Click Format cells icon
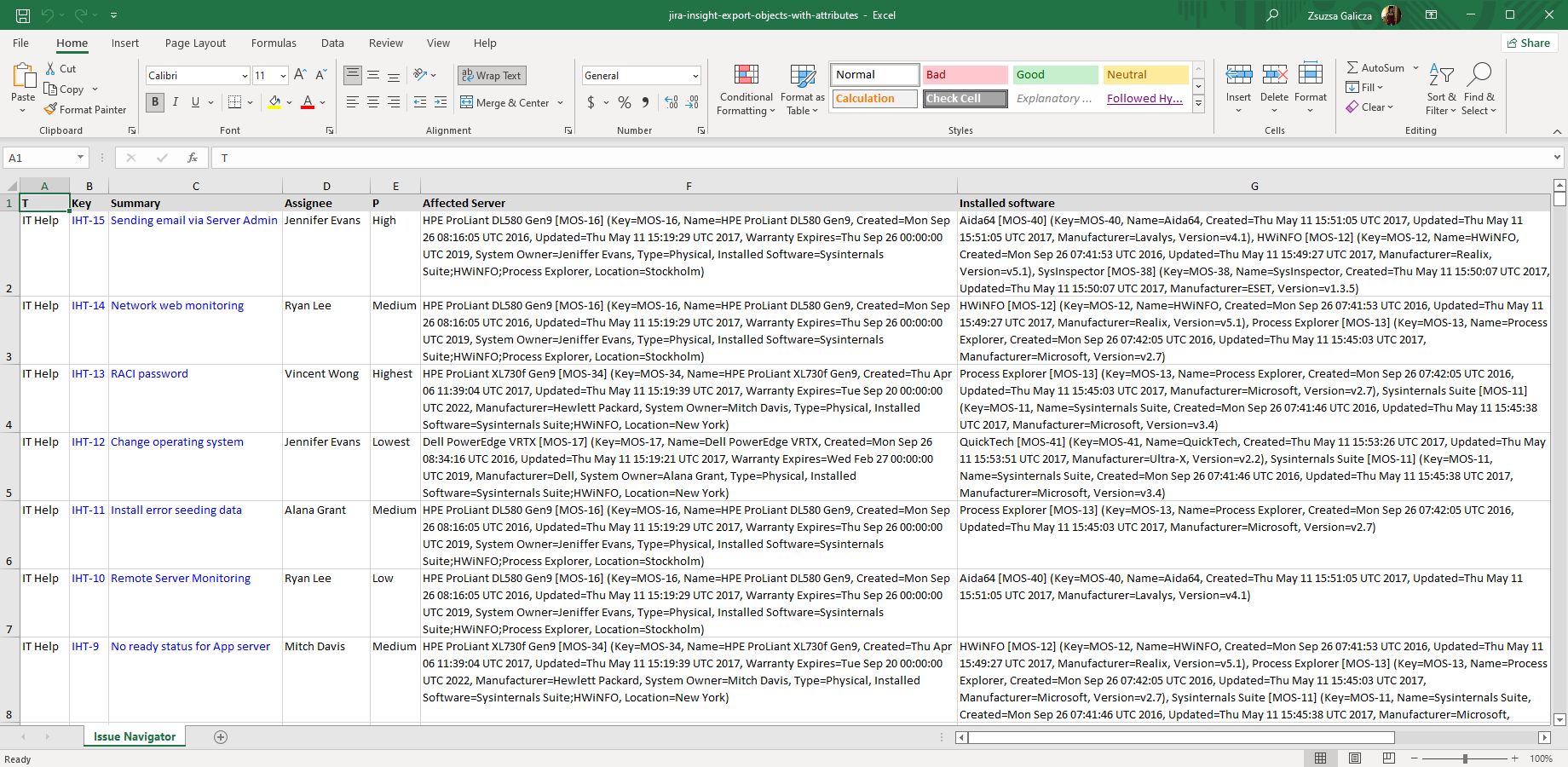 [1311, 74]
